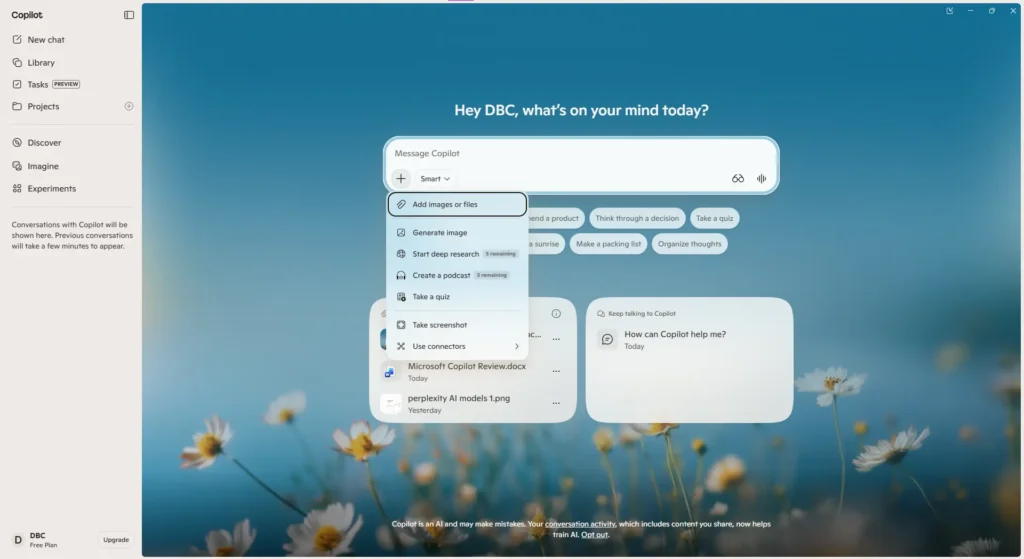Screen dimensions: 1024x559
Task: Click the Take a quiz suggestion chip
Action: pos(714,218)
